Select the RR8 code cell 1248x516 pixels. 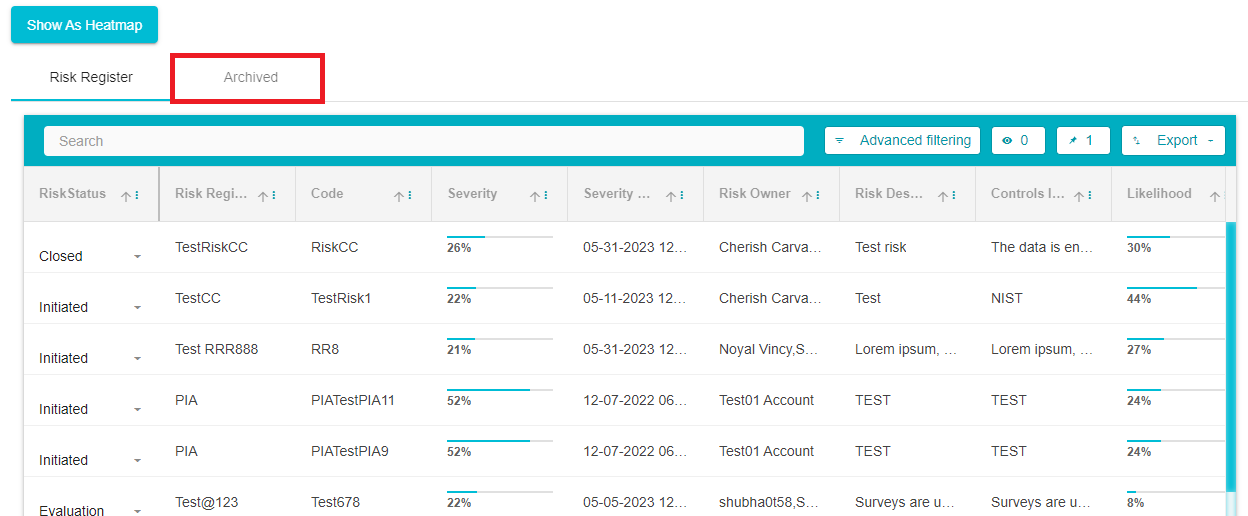tap(324, 349)
